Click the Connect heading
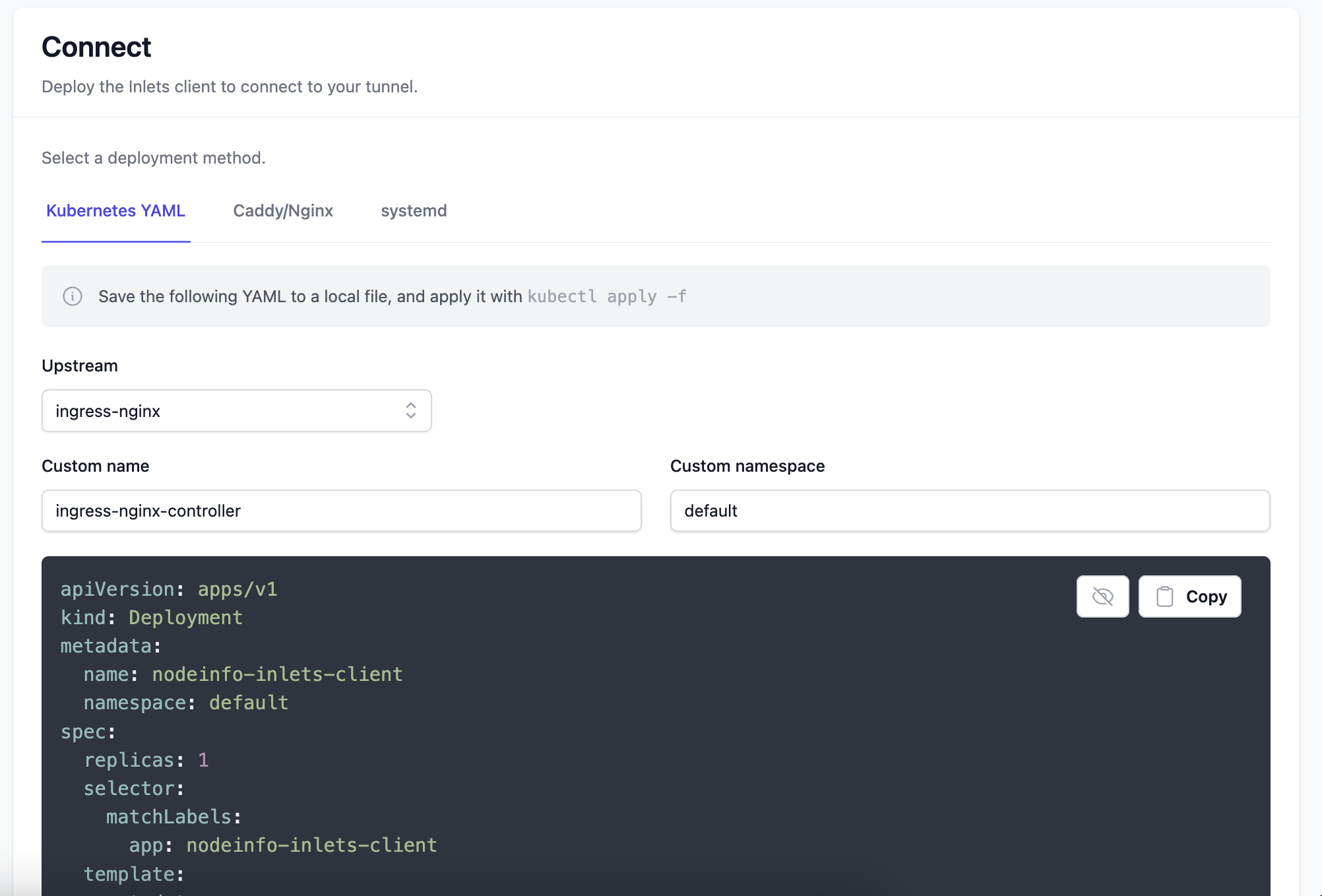 point(96,47)
